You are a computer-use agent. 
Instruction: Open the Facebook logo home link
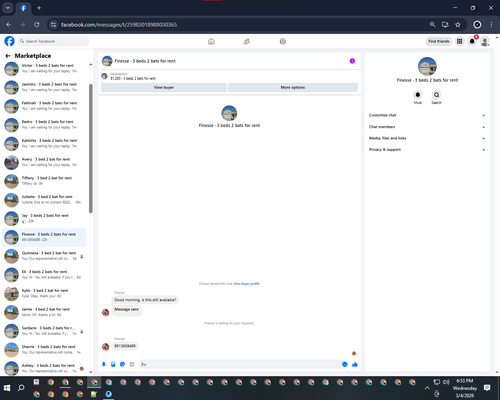[9, 41]
